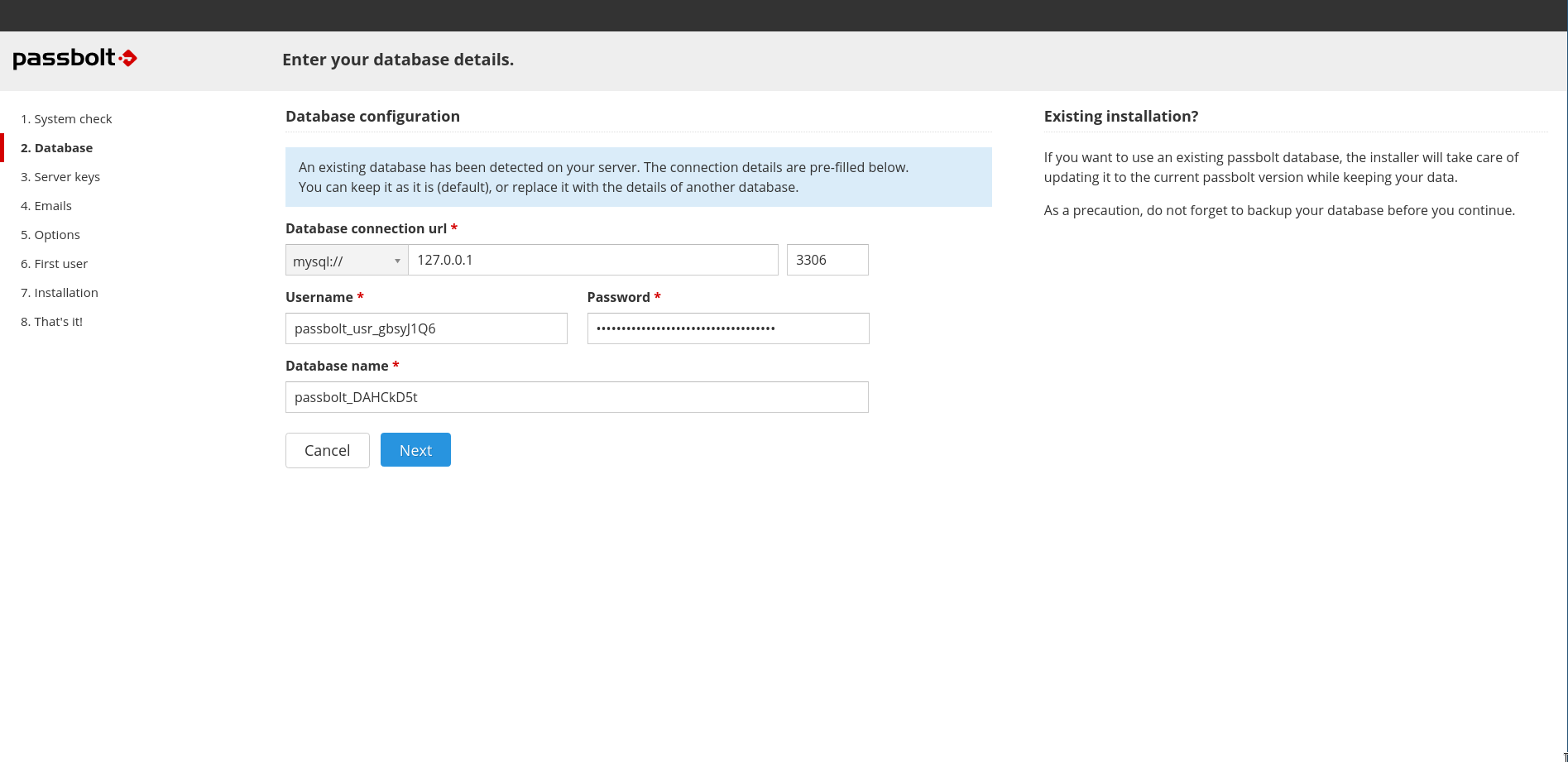
Task: Select the Password input field
Action: coord(728,328)
